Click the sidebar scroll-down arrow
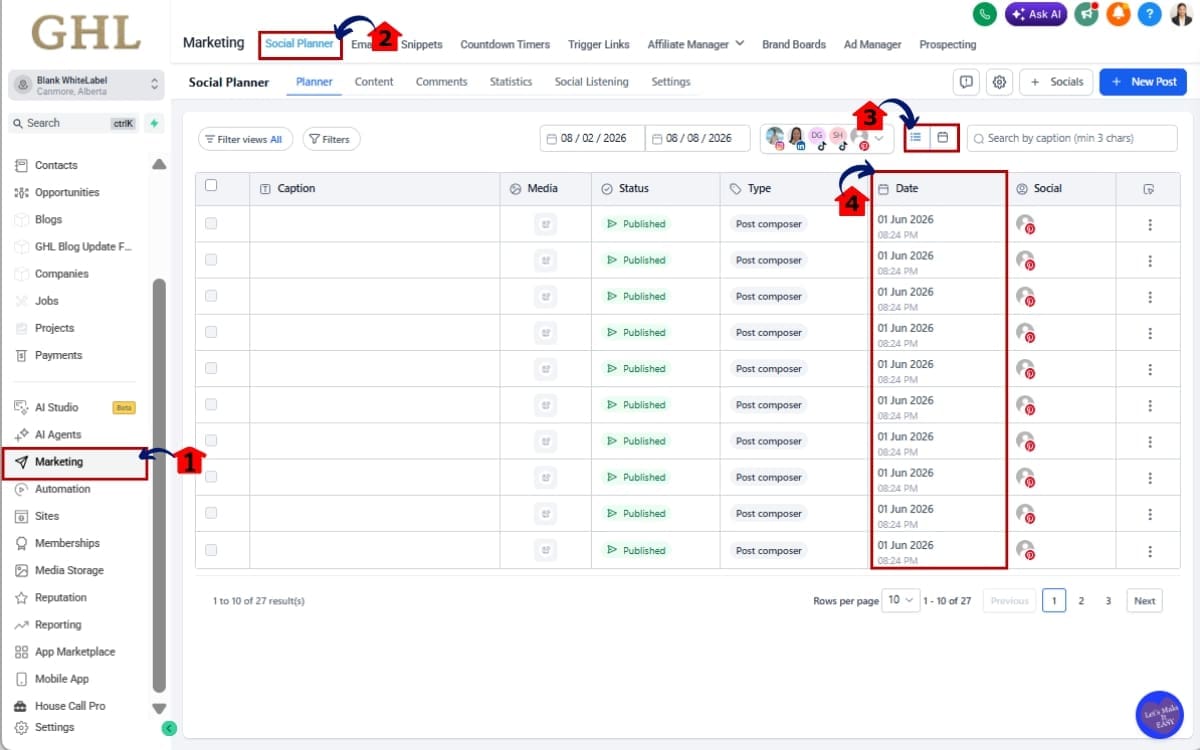 (159, 708)
